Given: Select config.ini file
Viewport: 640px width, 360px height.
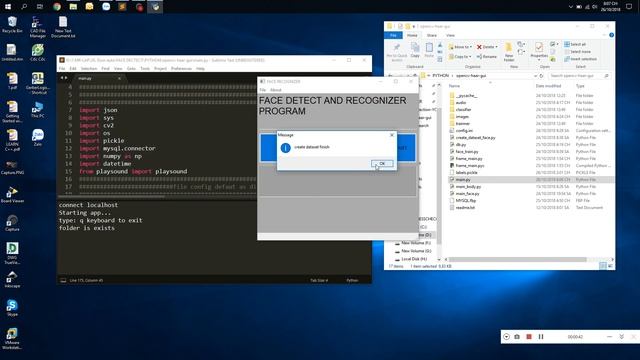Looking at the screenshot, I should pyautogui.click(x=464, y=131).
